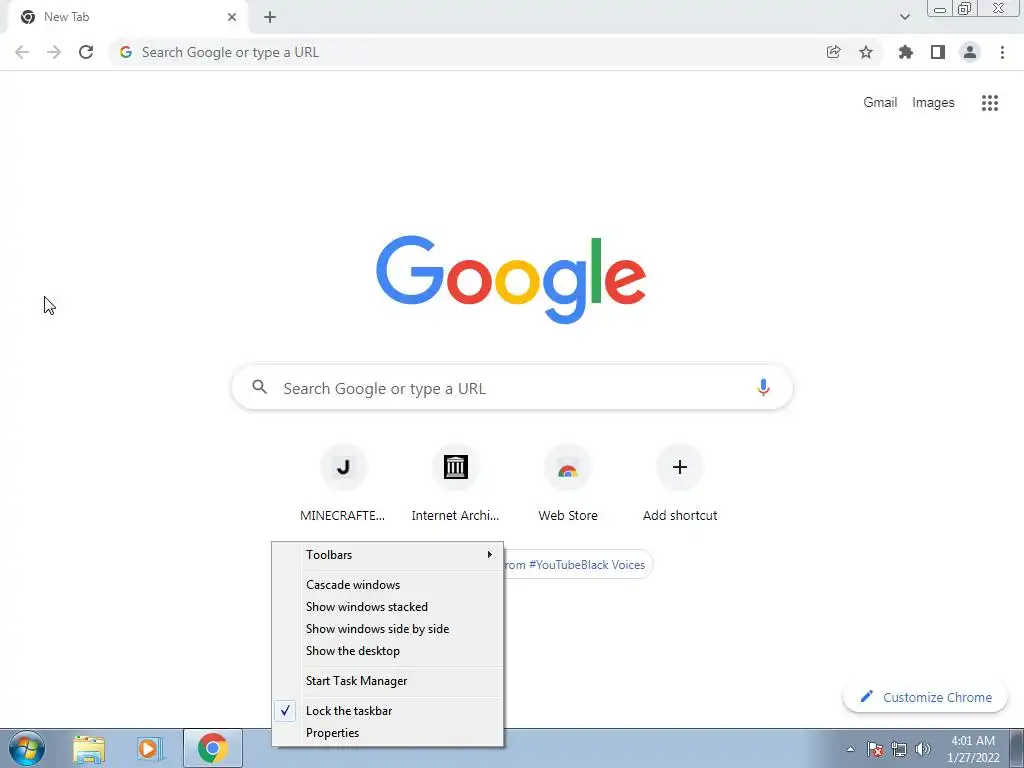
Task: Open the volume speaker tray icon
Action: 923,749
